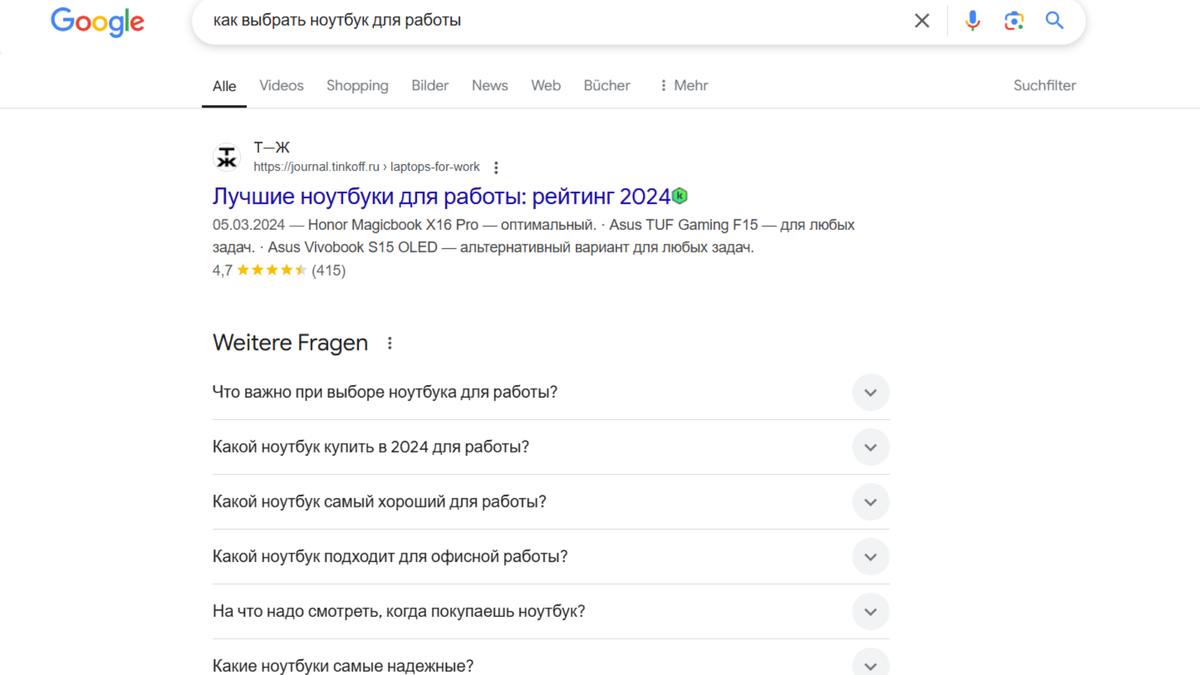This screenshot has height=675, width=1200.
Task: Open result Лучшие ноутбуки для работы: рейтинг 2024
Action: click(x=441, y=196)
